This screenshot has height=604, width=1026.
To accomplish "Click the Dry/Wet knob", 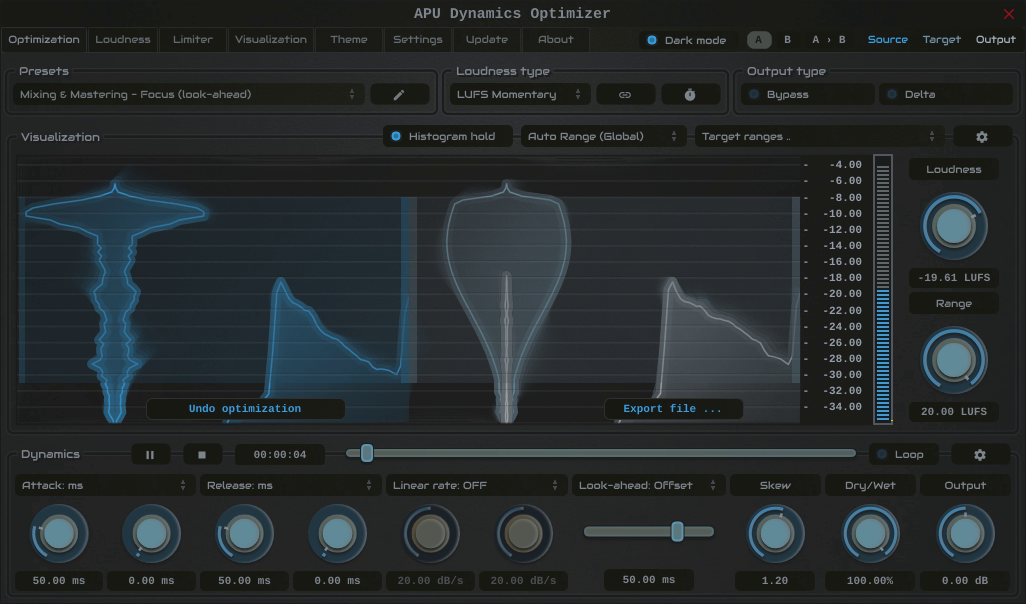I will (870, 534).
